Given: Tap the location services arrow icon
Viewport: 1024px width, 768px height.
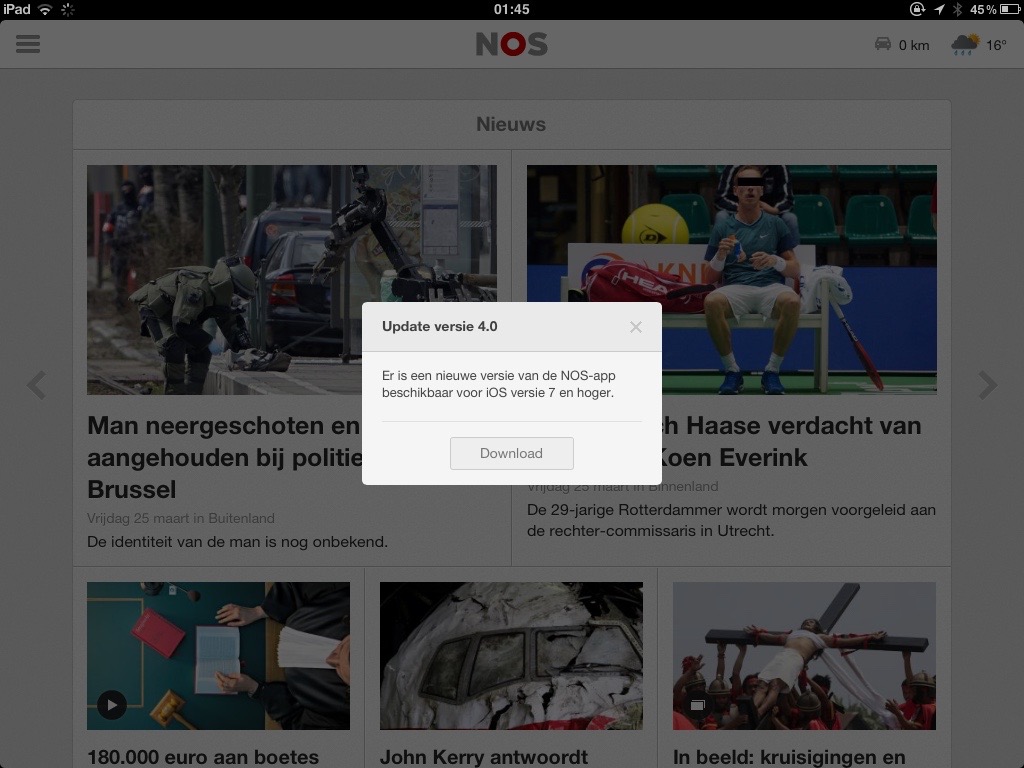Looking at the screenshot, I should tap(939, 9).
